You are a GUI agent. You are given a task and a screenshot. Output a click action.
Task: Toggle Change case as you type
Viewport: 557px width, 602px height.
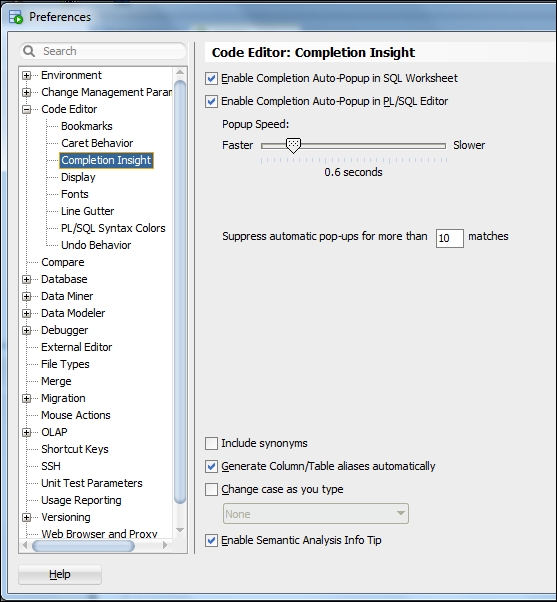point(211,490)
